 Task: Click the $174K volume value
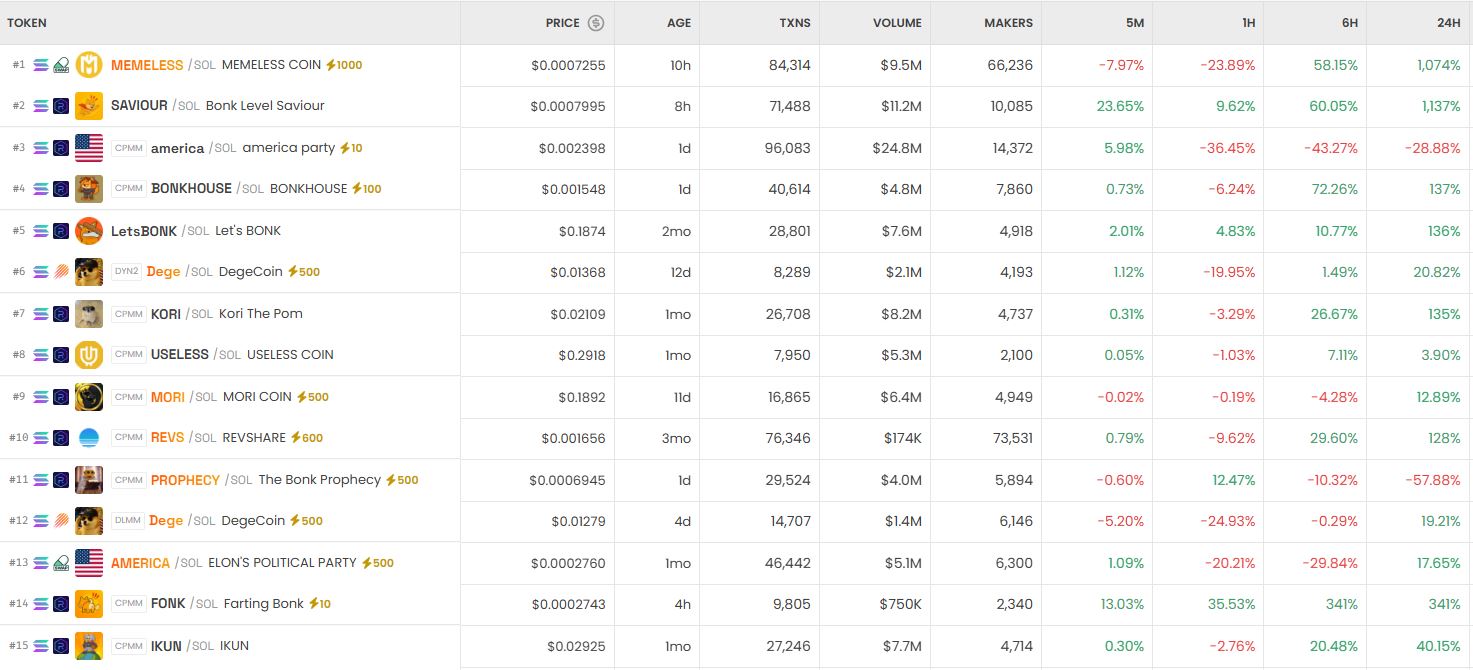902,438
